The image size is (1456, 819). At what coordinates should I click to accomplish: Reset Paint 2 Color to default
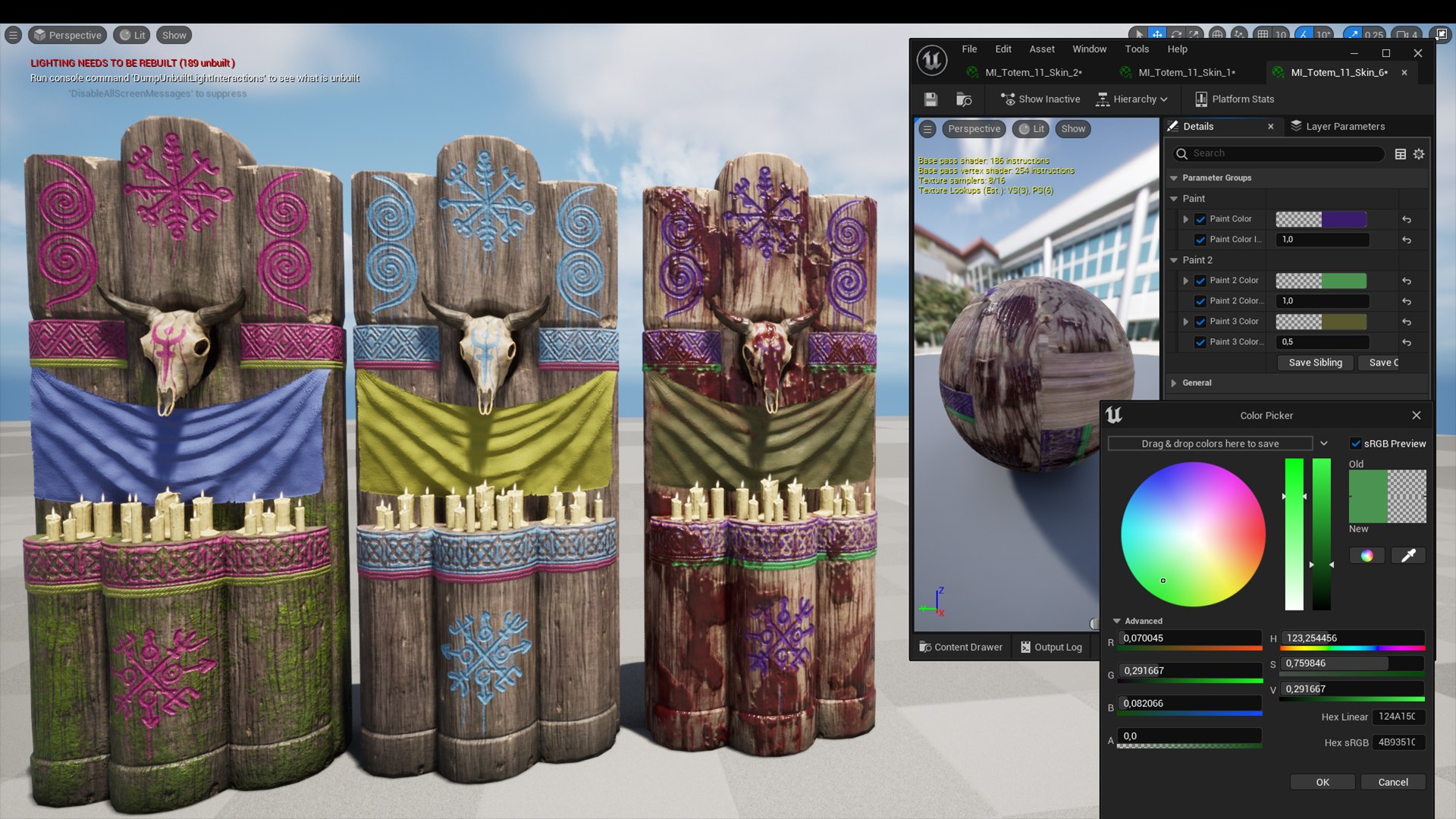(x=1407, y=281)
